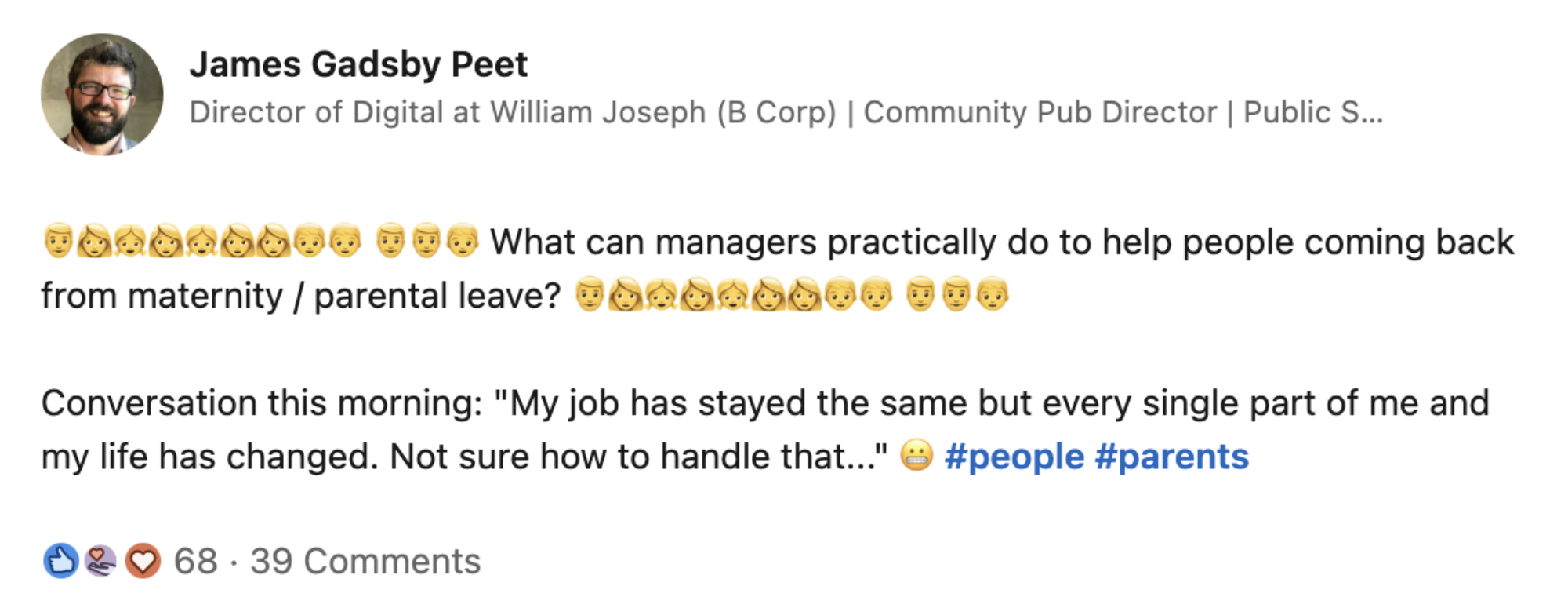Screen dimensions: 1568x608
Task: Click first emoji after 'parental leave?'
Action: click(x=590, y=295)
